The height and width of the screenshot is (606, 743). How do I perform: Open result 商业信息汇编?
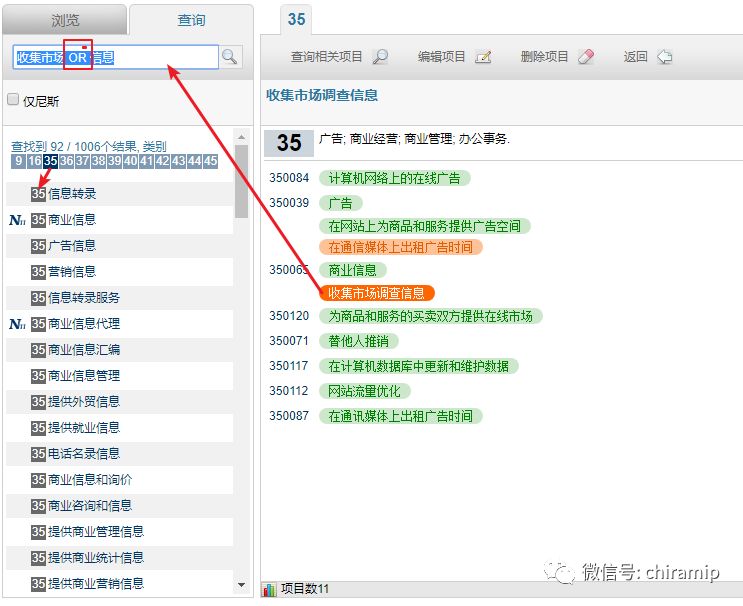tap(84, 350)
